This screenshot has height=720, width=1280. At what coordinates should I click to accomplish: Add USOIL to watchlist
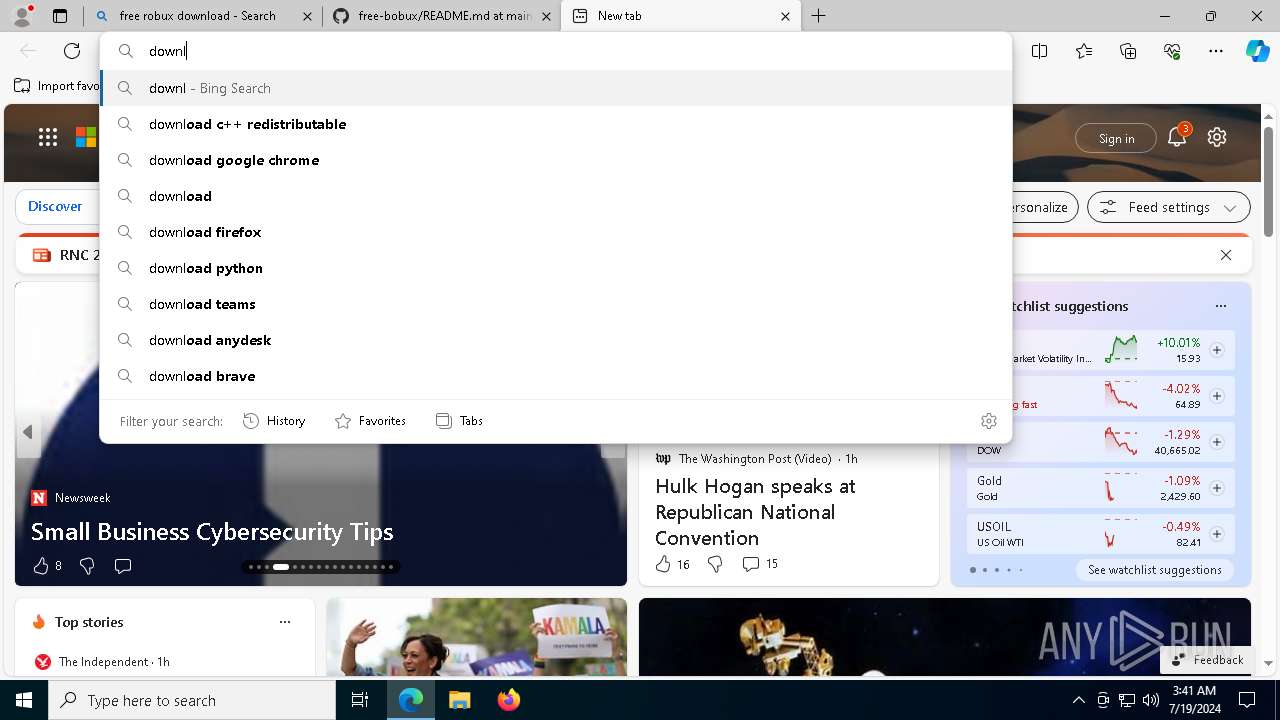coord(1217,534)
